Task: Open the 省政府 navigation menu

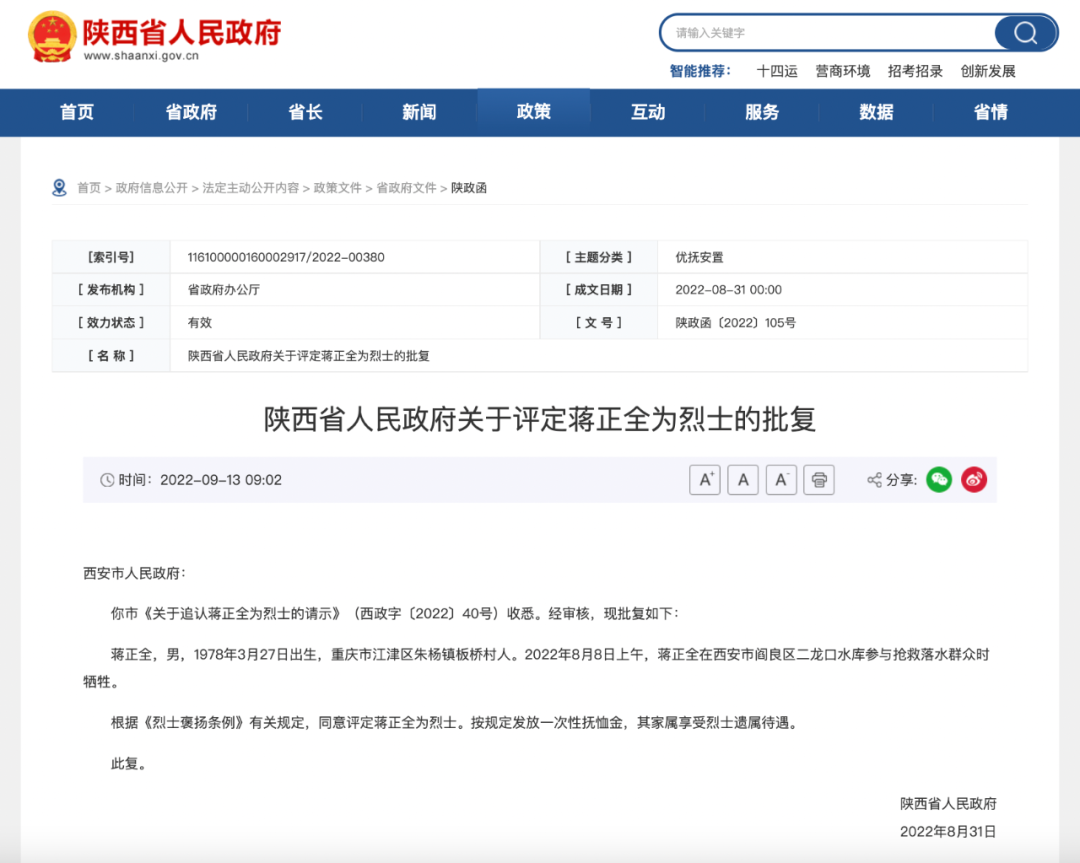Action: tap(191, 112)
